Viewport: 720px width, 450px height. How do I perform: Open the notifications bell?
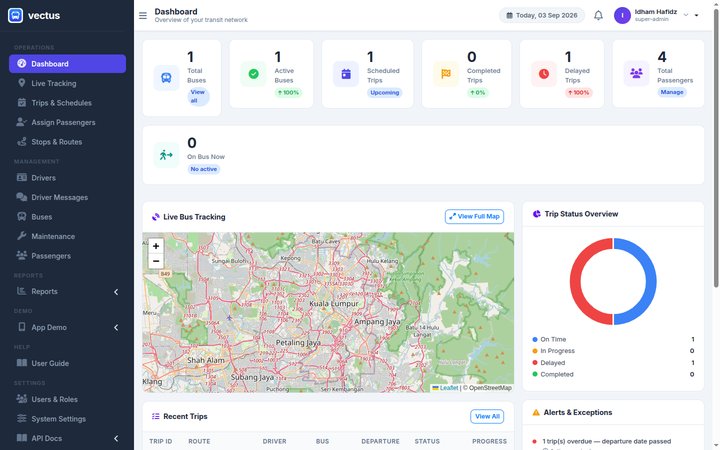tap(598, 16)
